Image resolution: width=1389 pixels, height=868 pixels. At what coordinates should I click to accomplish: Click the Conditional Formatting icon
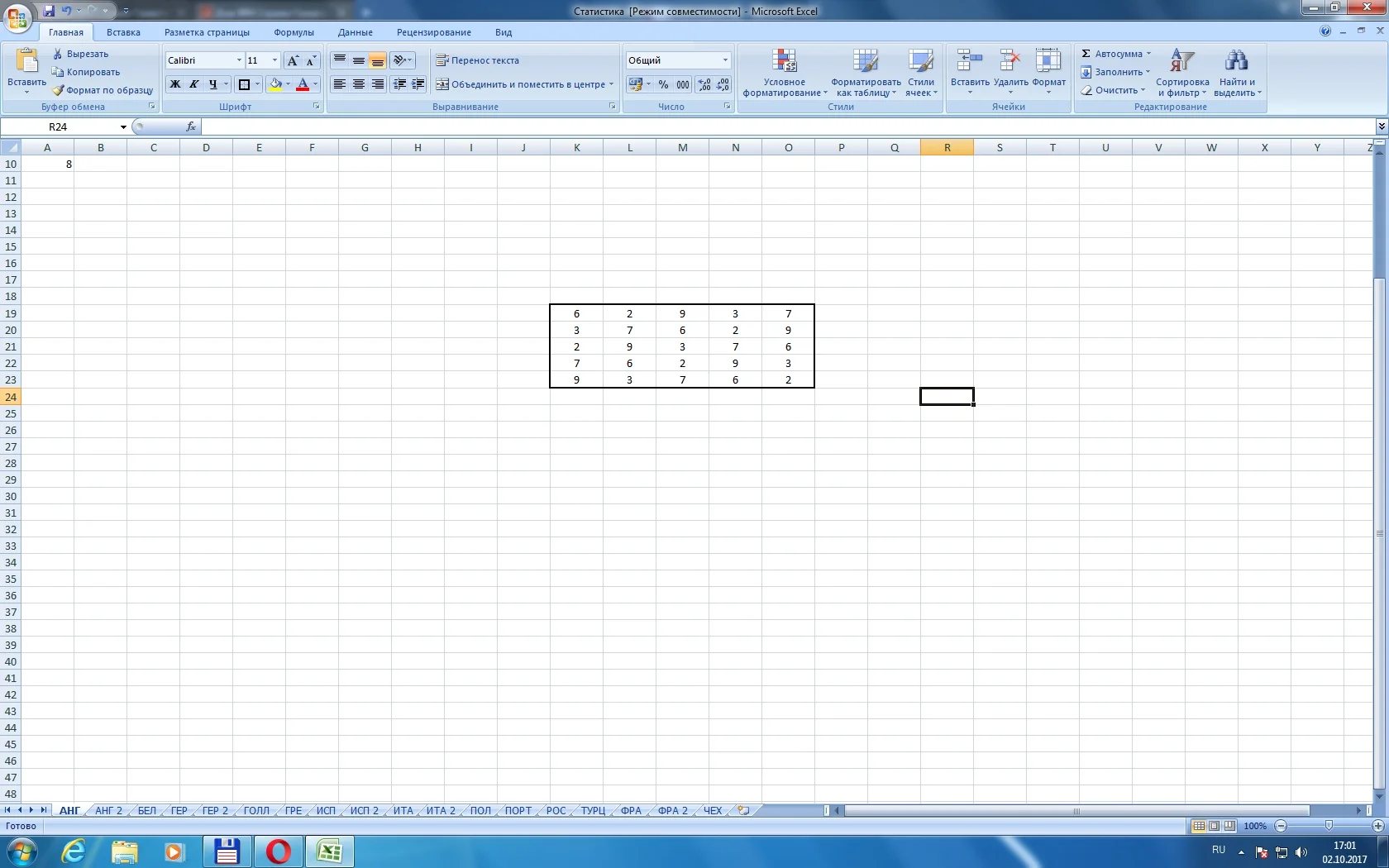pos(784,62)
